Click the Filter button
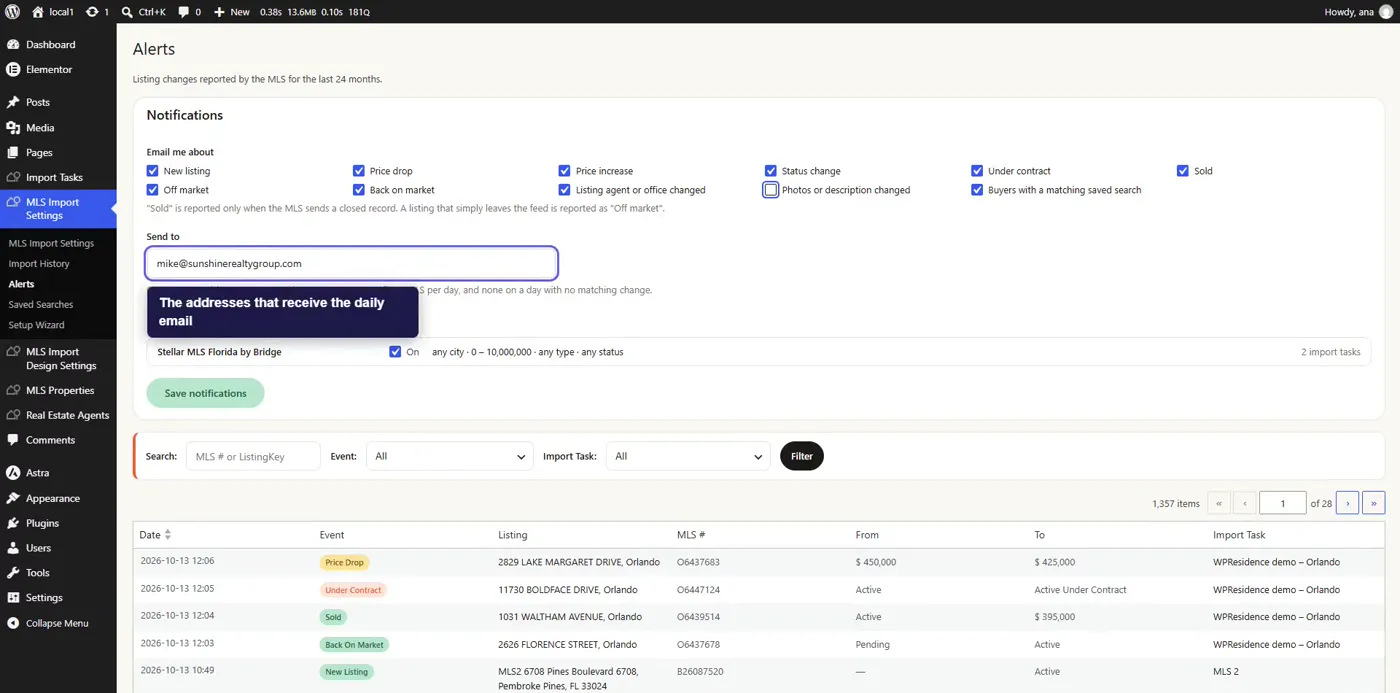 pos(802,456)
